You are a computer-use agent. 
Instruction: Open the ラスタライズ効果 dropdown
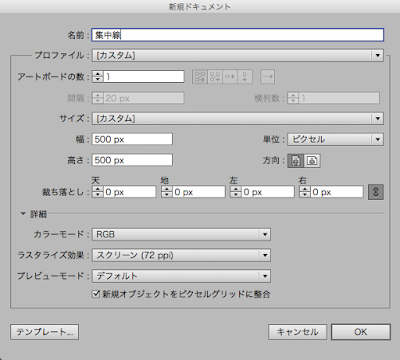[181, 255]
